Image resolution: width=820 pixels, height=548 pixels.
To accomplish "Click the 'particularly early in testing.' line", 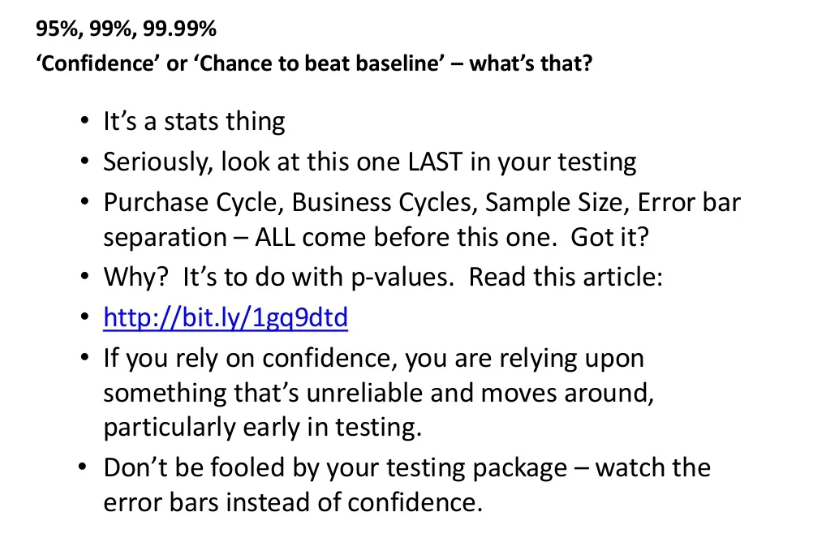I will [x=263, y=427].
